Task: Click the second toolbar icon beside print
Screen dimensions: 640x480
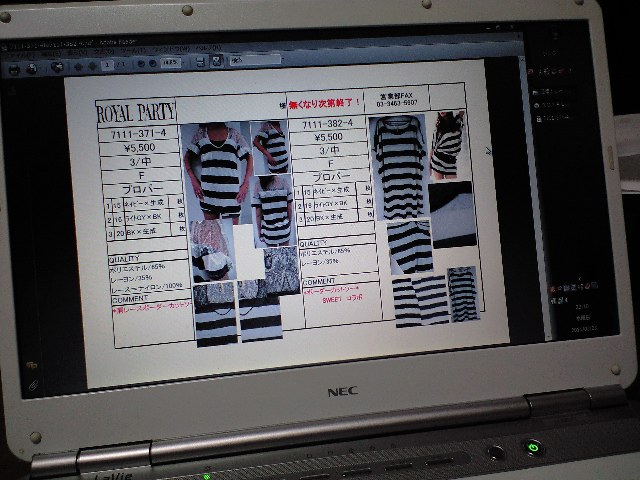Action: [x=31, y=69]
